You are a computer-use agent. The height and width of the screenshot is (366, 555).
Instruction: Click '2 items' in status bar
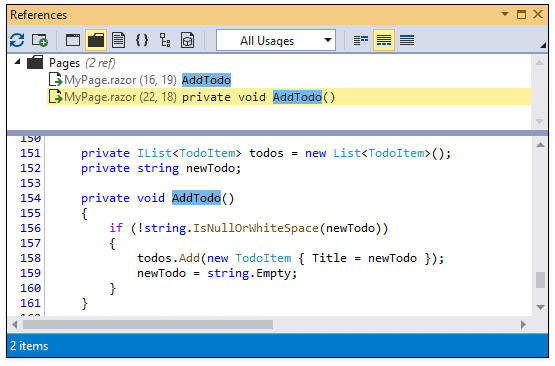coord(29,346)
